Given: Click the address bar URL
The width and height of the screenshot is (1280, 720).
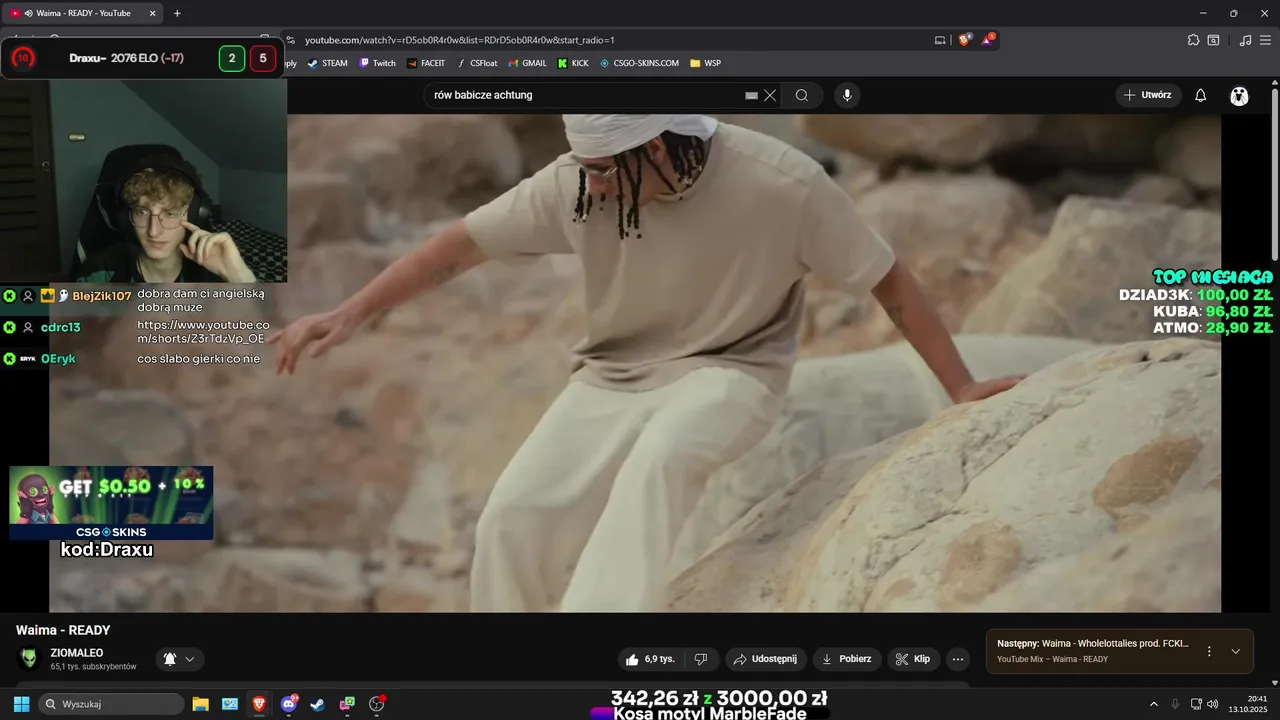Looking at the screenshot, I should click(x=459, y=40).
